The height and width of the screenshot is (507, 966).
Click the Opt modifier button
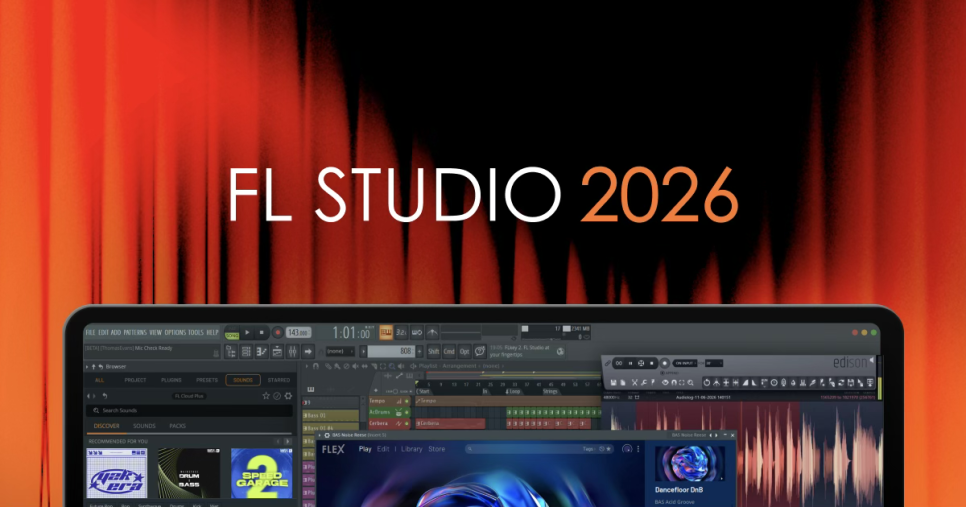[x=465, y=351]
